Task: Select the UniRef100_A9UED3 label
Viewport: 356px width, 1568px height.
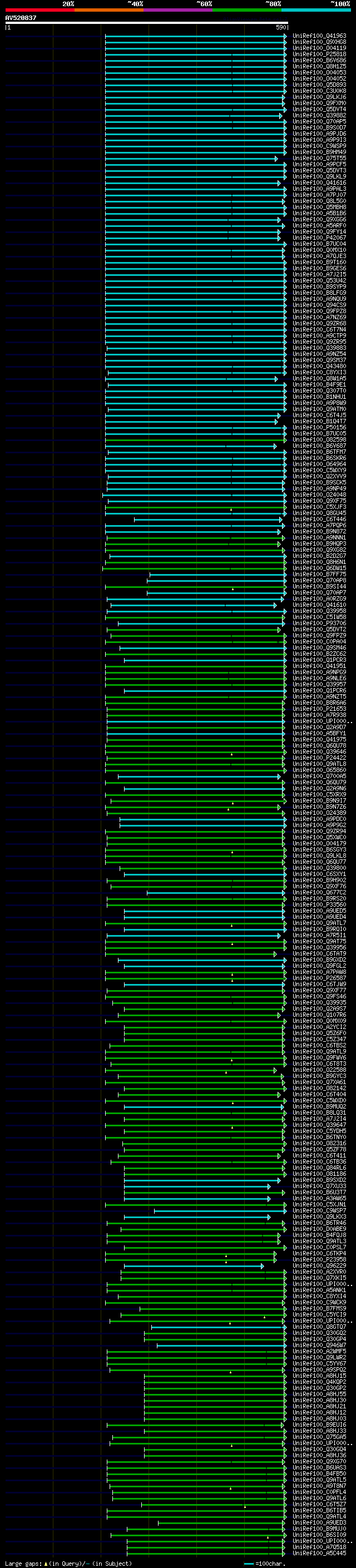Action: [319, 1523]
